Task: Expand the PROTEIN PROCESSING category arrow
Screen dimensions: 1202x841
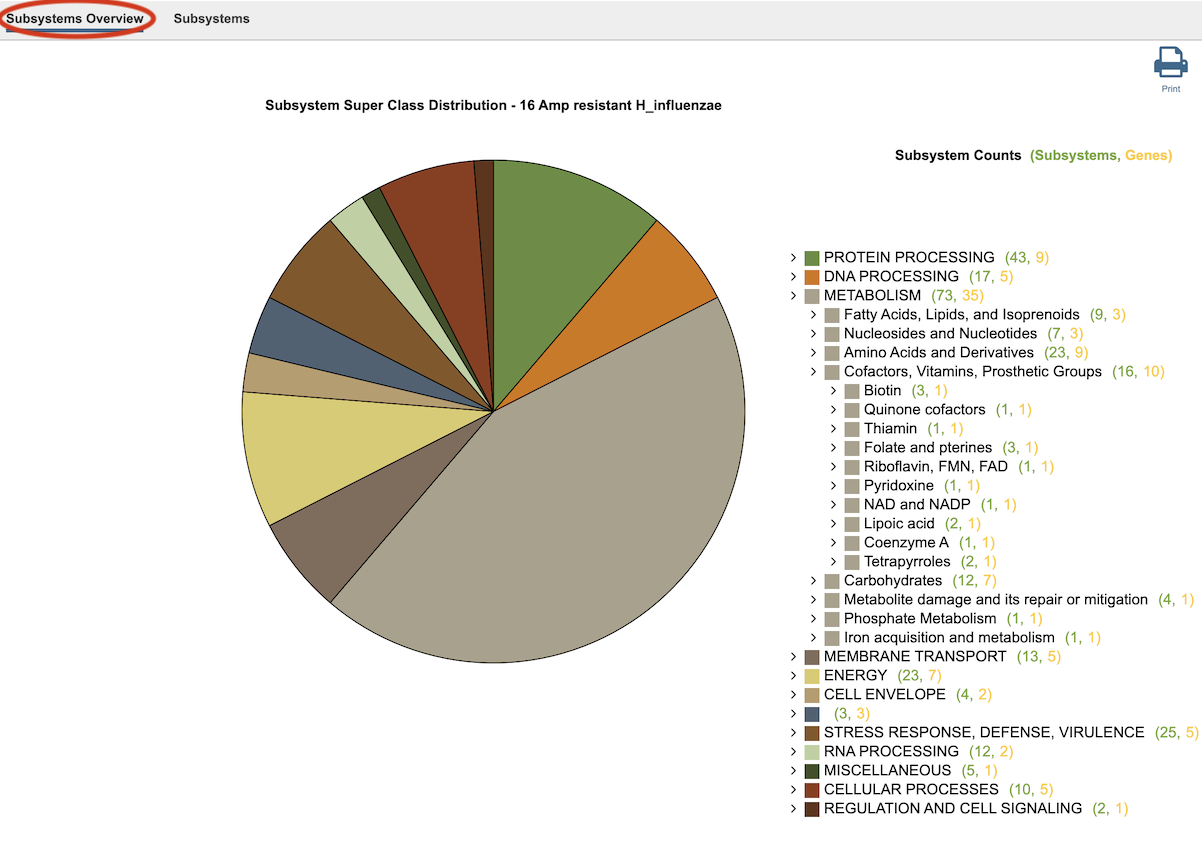Action: (x=793, y=257)
